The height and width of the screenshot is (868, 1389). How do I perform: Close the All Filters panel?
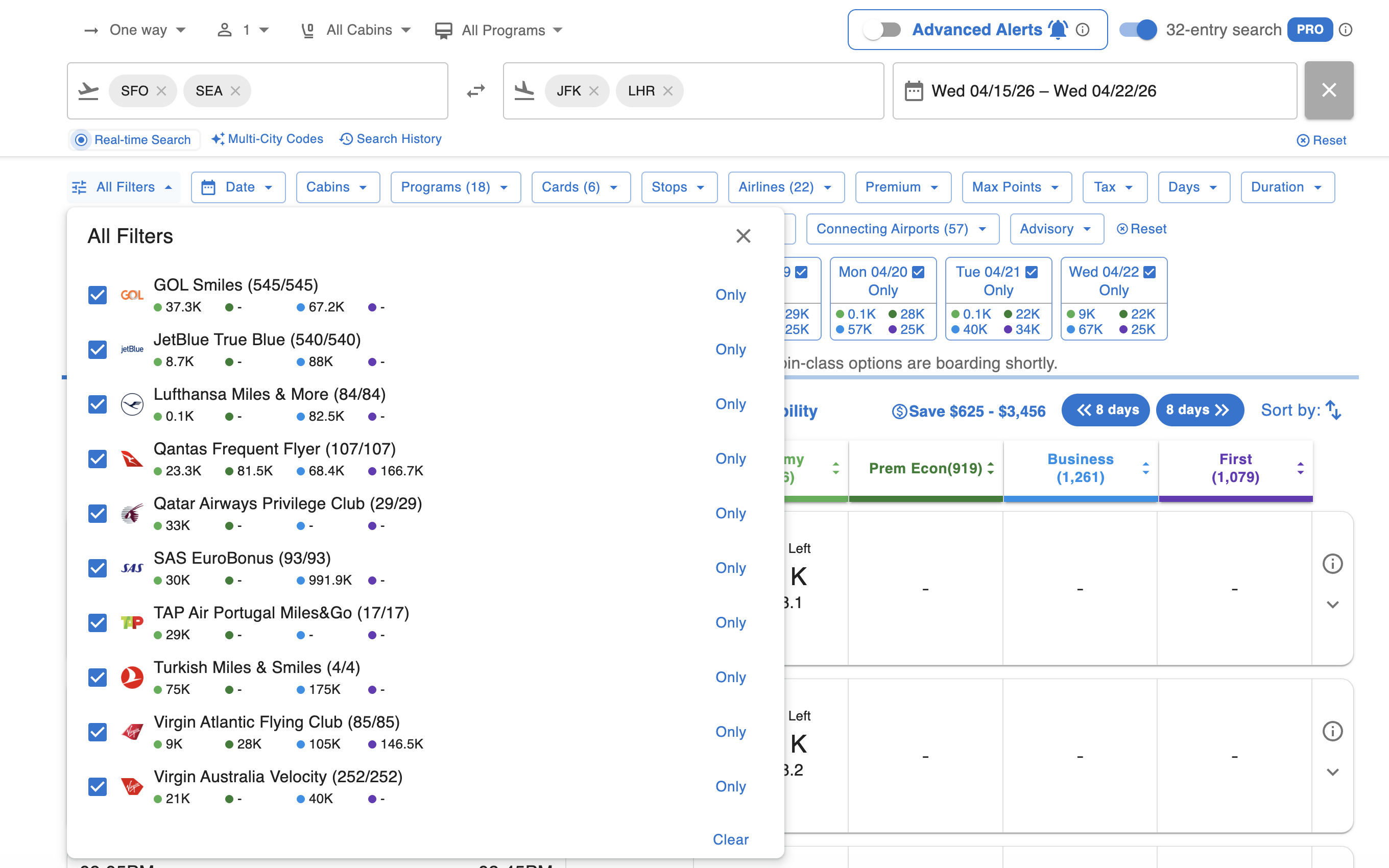(744, 236)
